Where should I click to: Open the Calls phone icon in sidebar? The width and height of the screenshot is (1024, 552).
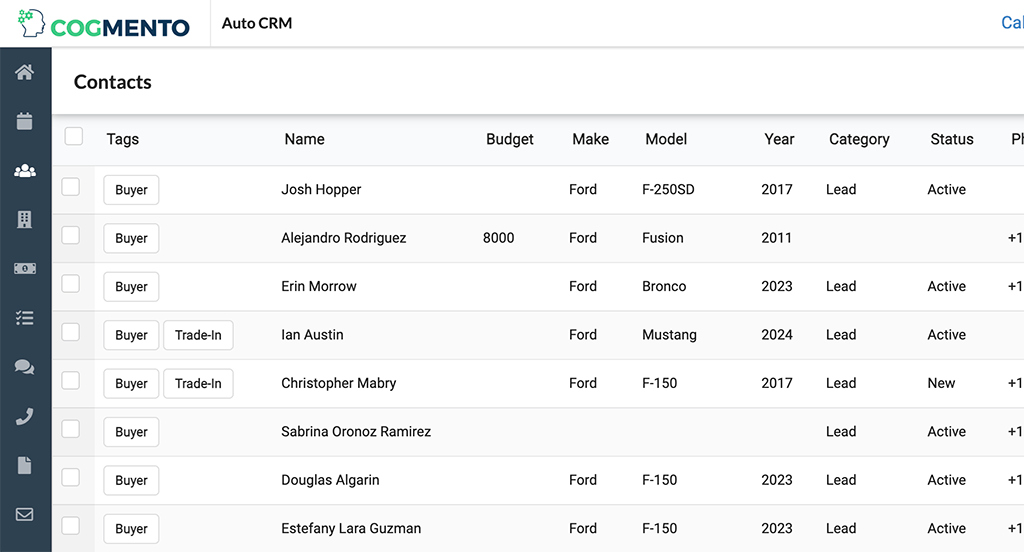(25, 416)
